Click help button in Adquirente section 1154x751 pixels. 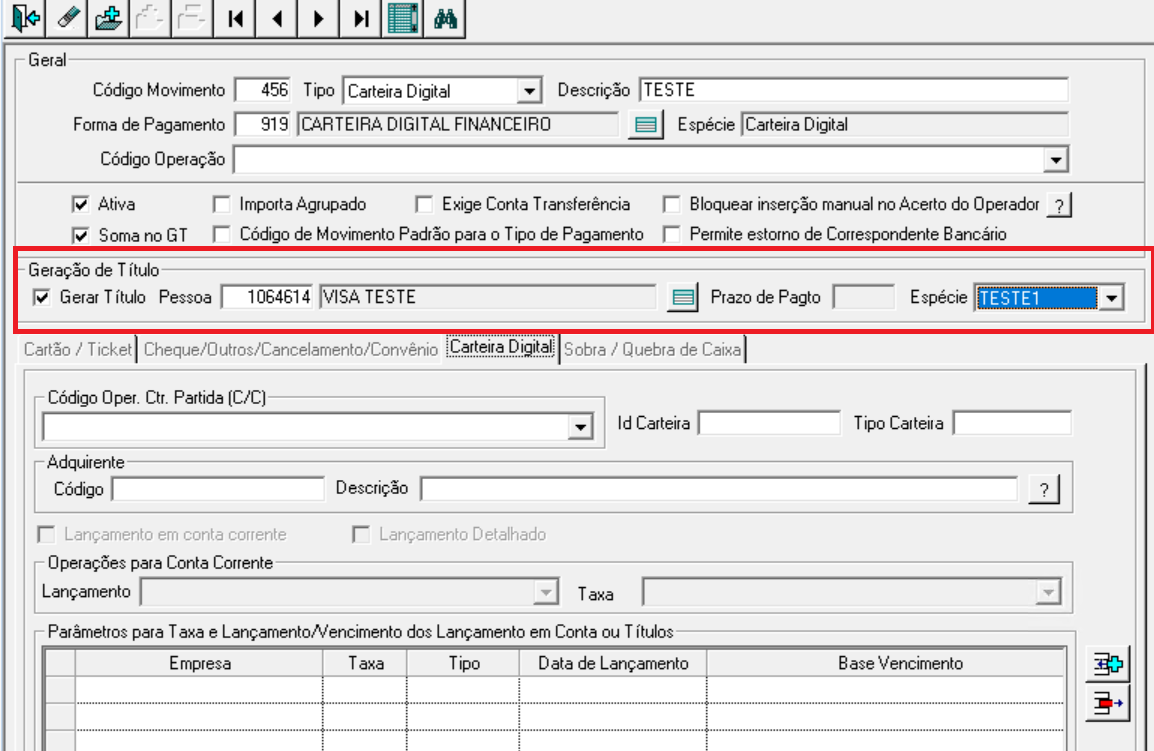point(1044,489)
